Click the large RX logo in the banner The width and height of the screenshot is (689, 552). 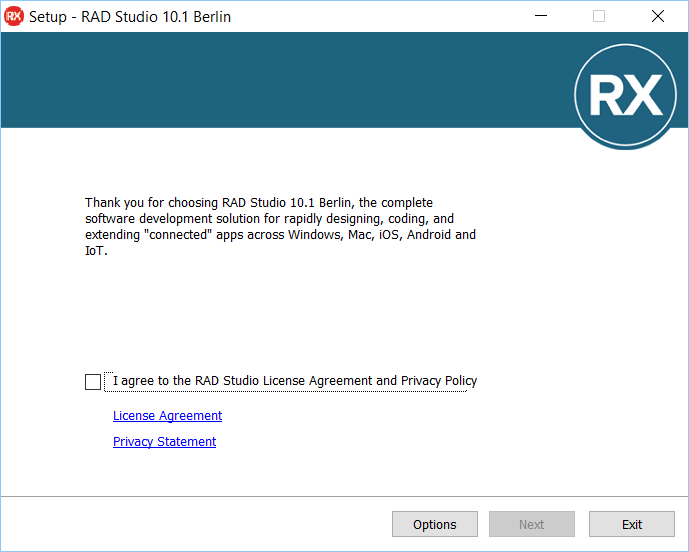tap(625, 95)
